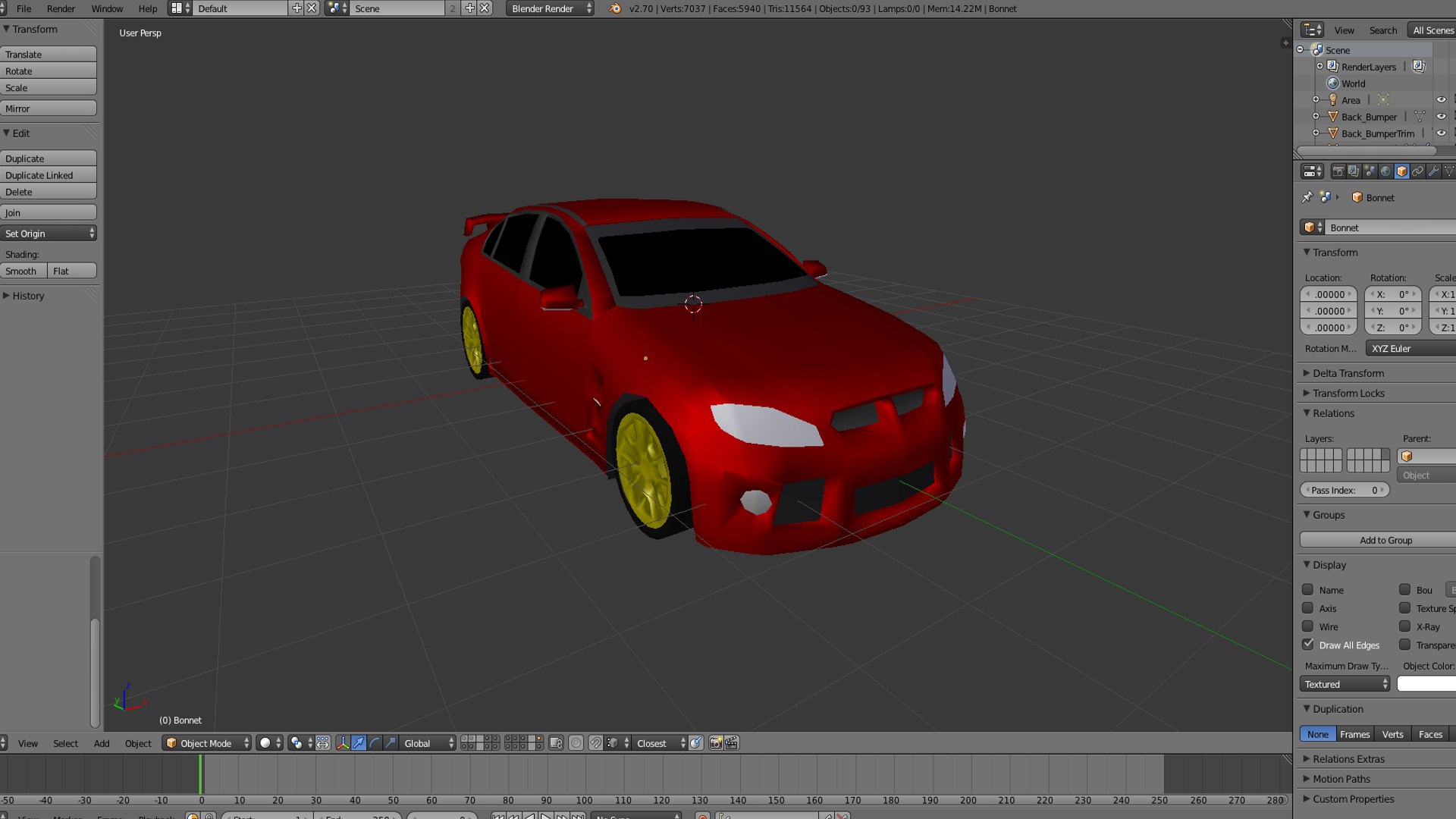
Task: Enable the Wire display checkbox
Action: click(1307, 626)
